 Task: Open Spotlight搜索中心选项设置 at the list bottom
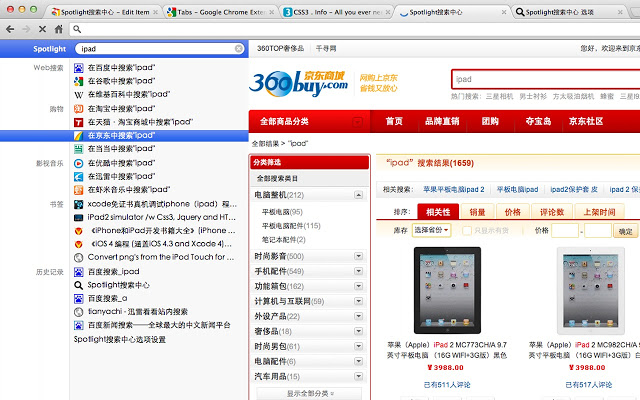(120, 340)
